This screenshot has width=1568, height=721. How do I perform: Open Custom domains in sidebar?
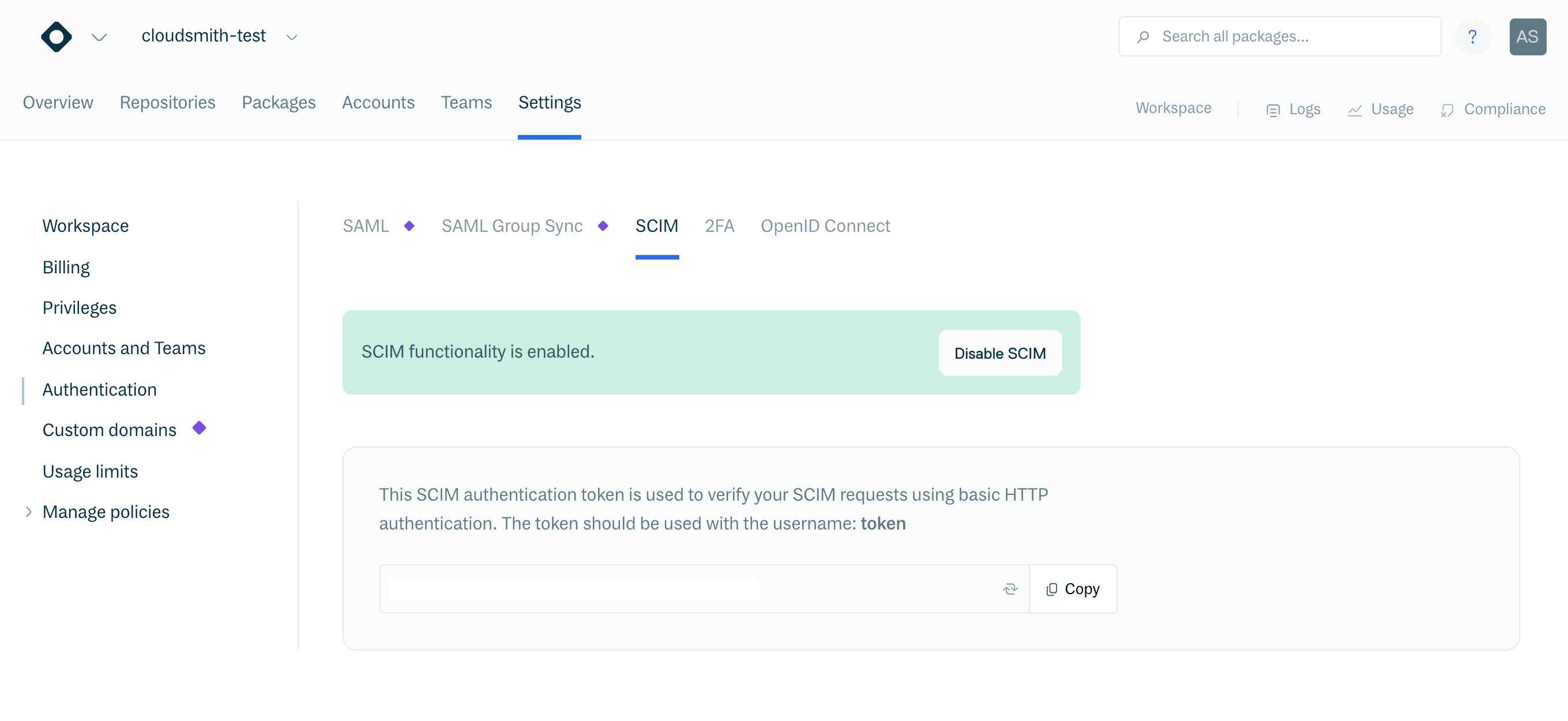point(110,430)
